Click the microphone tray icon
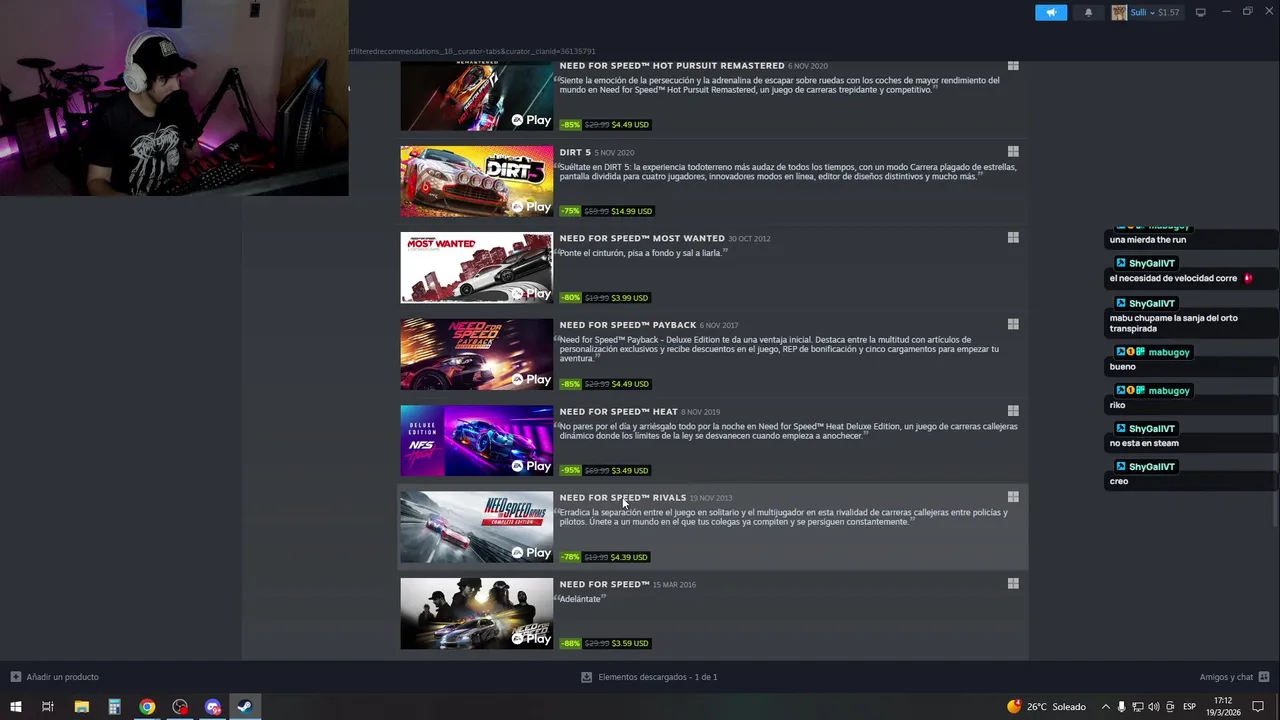1280x720 pixels. click(x=1121, y=707)
